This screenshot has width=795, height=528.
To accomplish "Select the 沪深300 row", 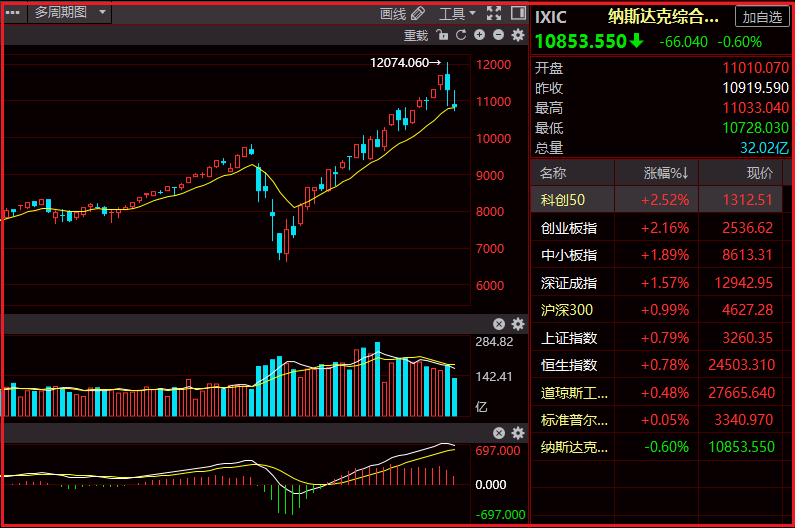I will click(657, 309).
